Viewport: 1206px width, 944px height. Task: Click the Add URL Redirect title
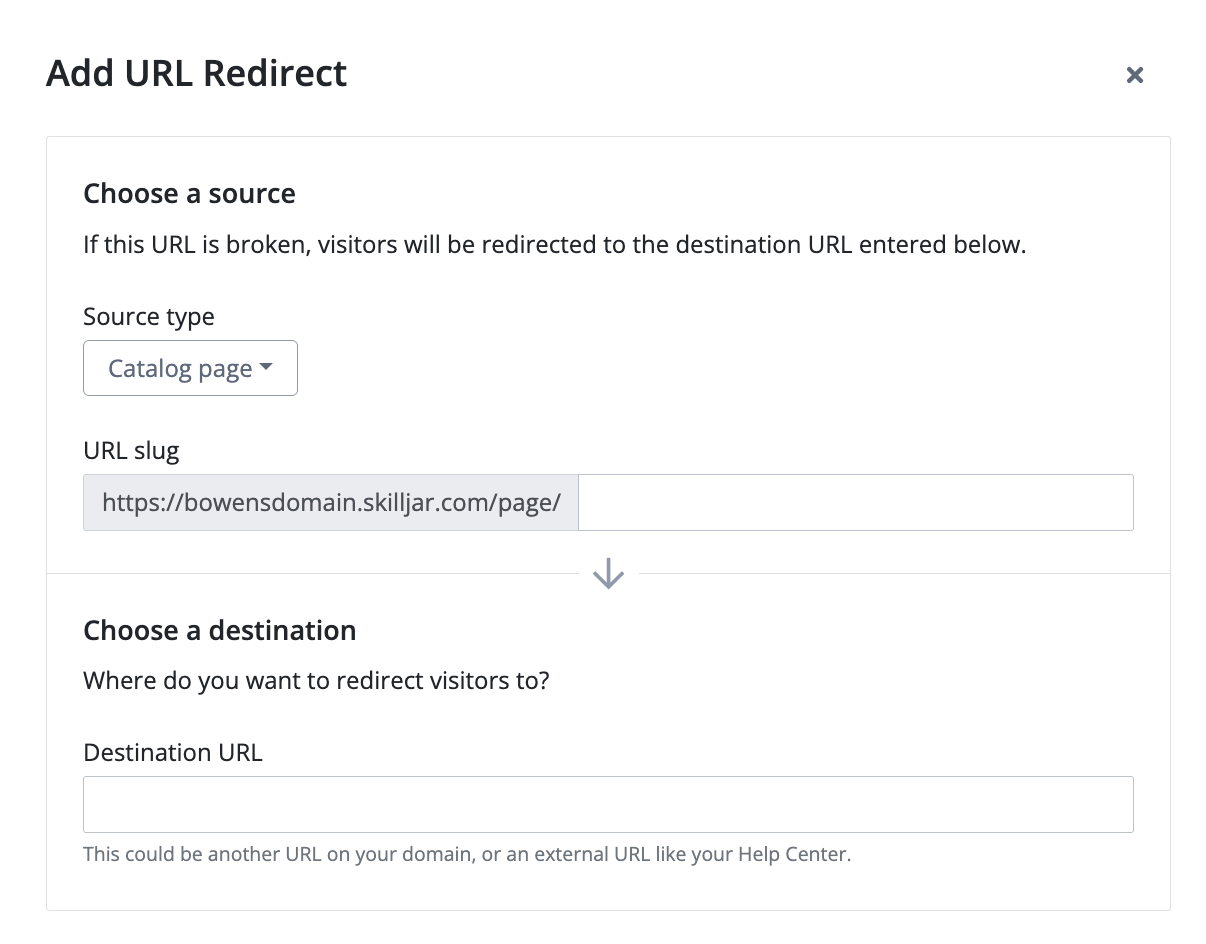[x=197, y=74]
